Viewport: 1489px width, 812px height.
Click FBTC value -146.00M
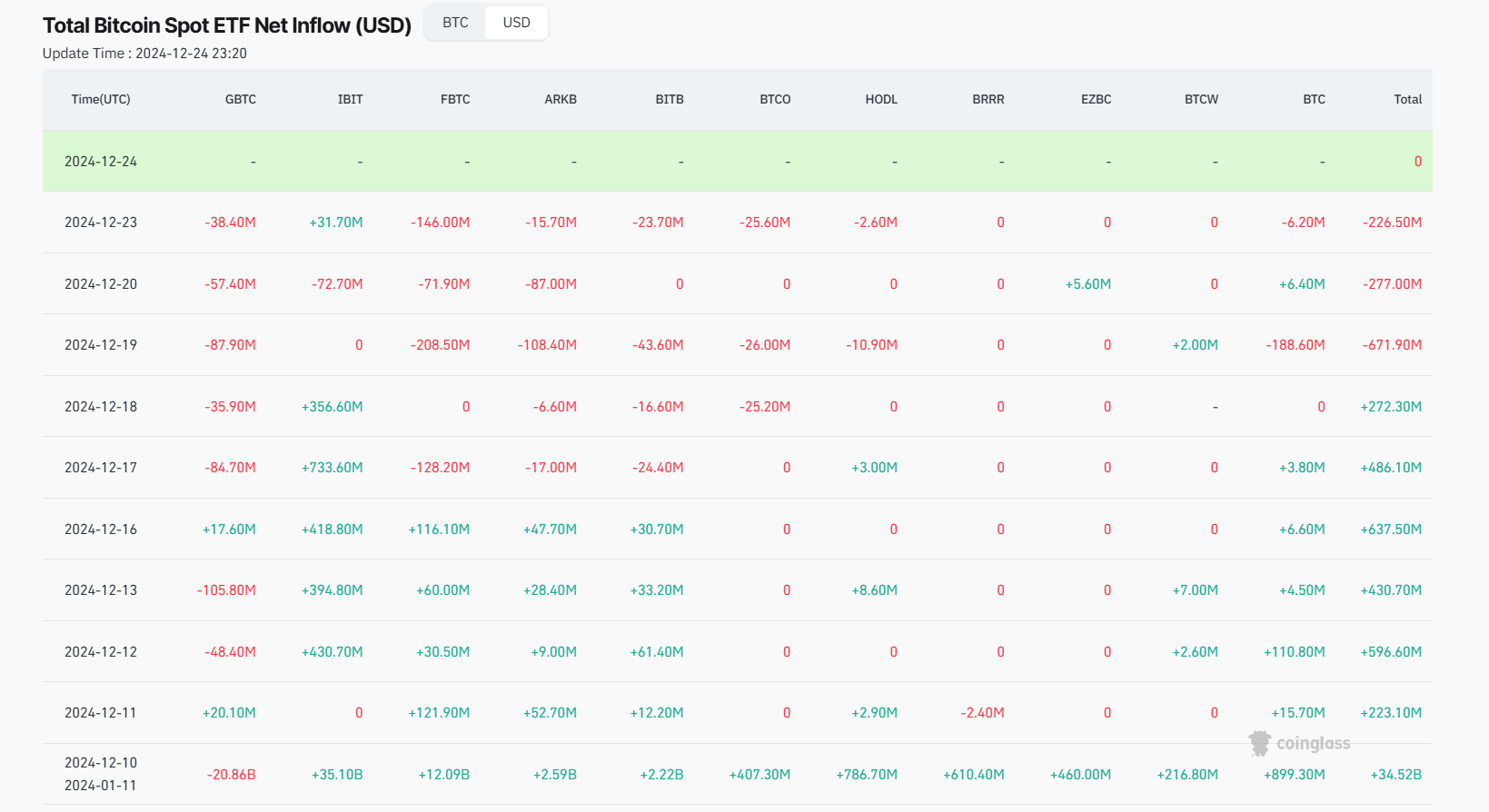click(440, 223)
